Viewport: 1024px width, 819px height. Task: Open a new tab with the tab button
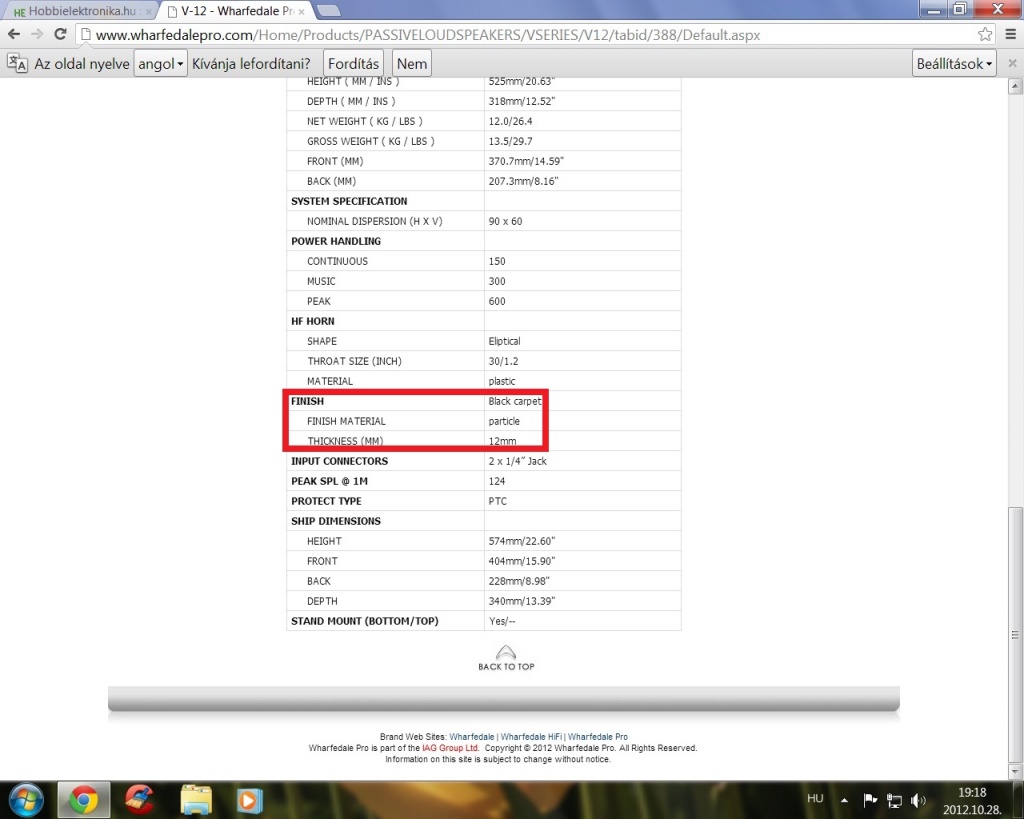(x=328, y=10)
